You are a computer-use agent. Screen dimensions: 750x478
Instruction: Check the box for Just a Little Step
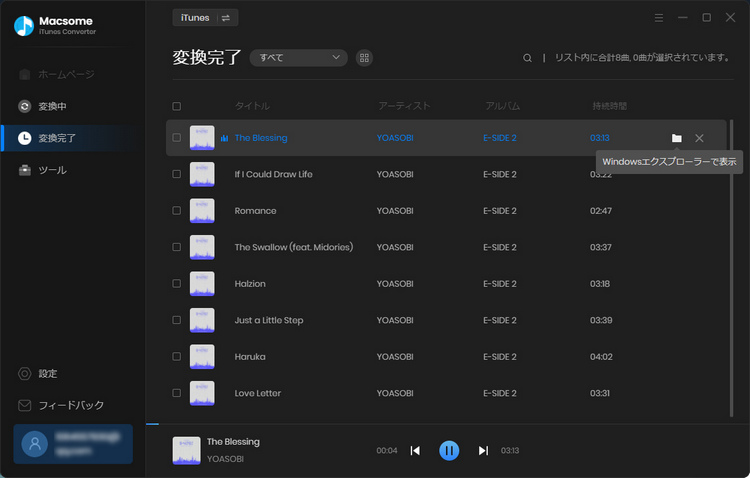point(176,320)
